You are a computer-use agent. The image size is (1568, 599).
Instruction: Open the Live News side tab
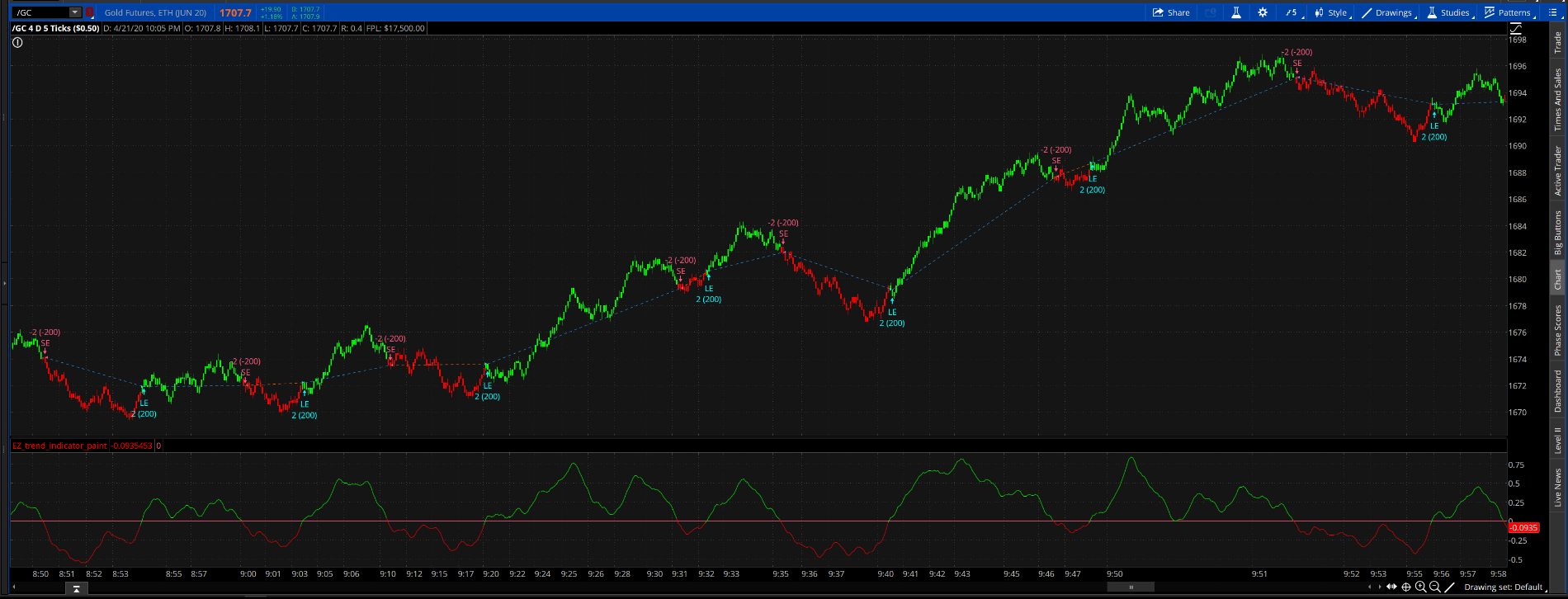(x=1558, y=488)
